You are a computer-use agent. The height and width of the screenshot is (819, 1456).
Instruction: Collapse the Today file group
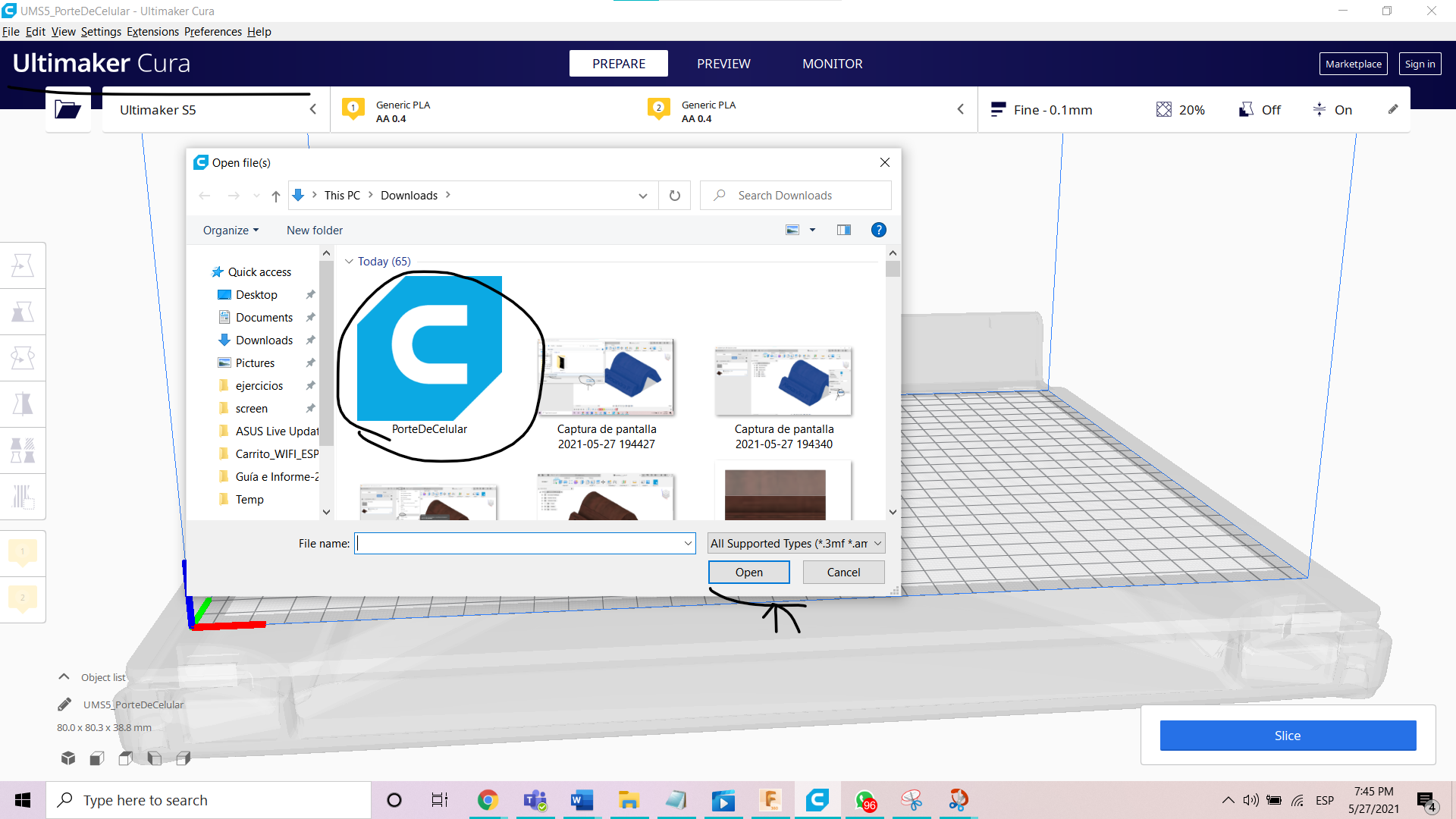coord(350,262)
